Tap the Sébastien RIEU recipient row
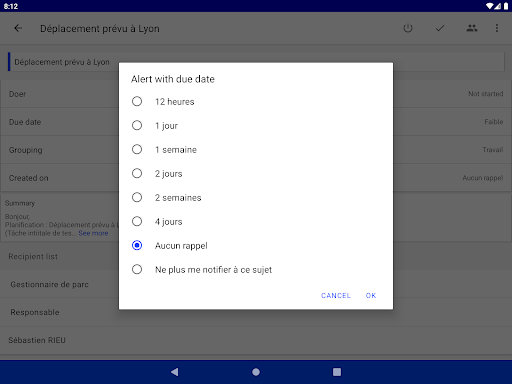Screen dimensions: 512x384 click(x=256, y=340)
